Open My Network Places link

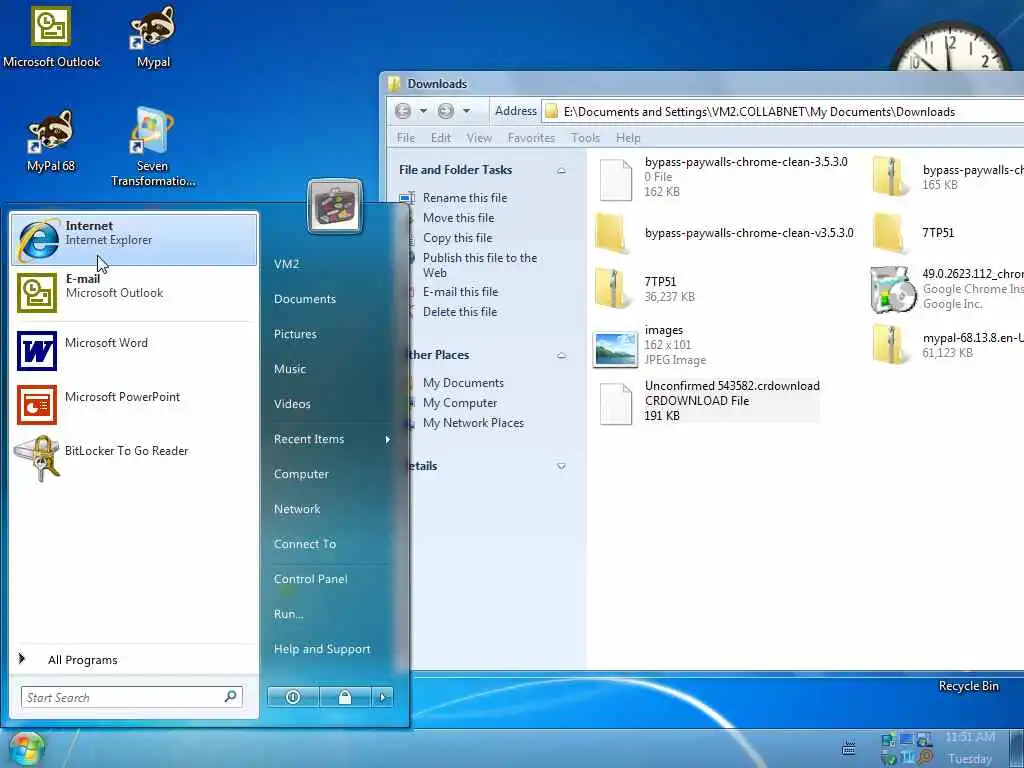[x=473, y=423]
